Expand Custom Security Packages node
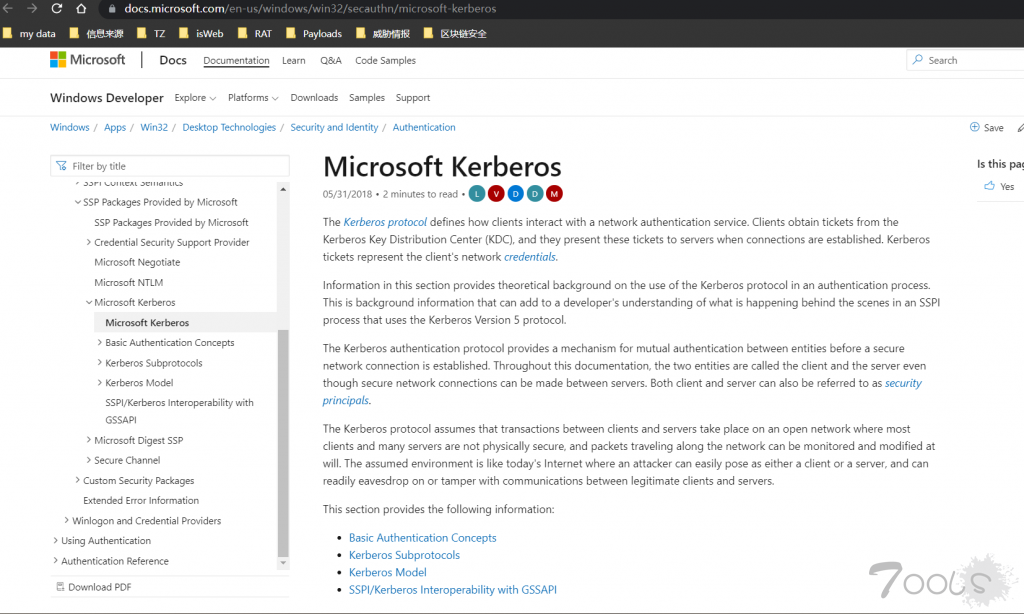Image resolution: width=1024 pixels, height=614 pixels. (x=78, y=480)
